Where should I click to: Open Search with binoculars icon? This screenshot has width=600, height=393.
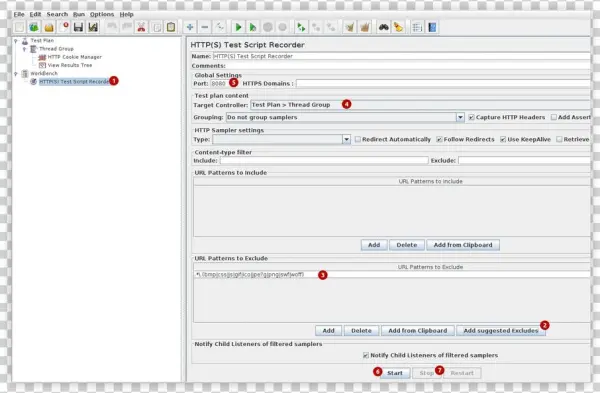click(383, 27)
